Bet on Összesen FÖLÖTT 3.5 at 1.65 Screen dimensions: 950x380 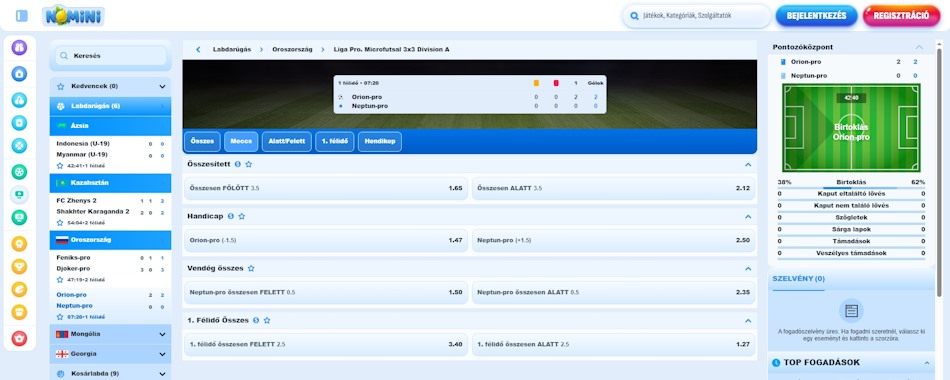(326, 188)
